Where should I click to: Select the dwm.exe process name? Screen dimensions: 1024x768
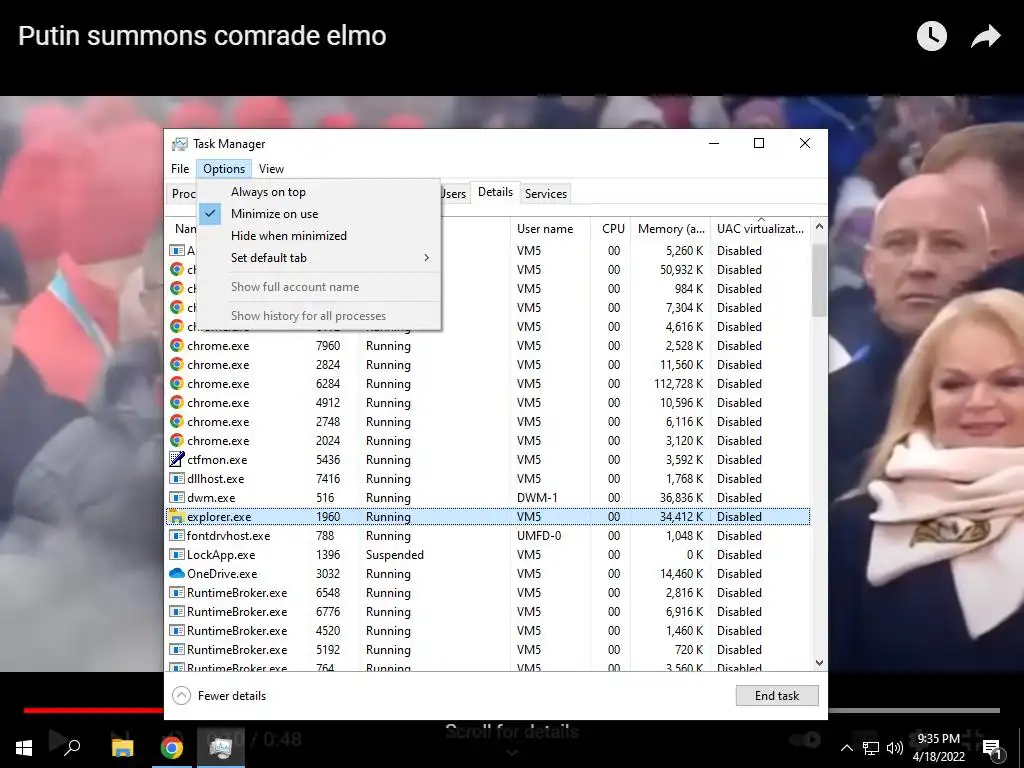tap(211, 498)
